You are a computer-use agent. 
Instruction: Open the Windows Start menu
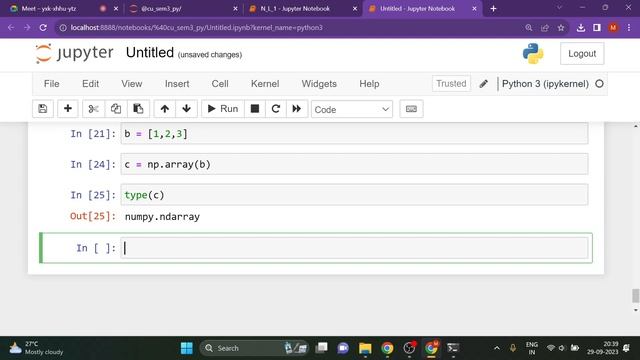tap(187, 348)
